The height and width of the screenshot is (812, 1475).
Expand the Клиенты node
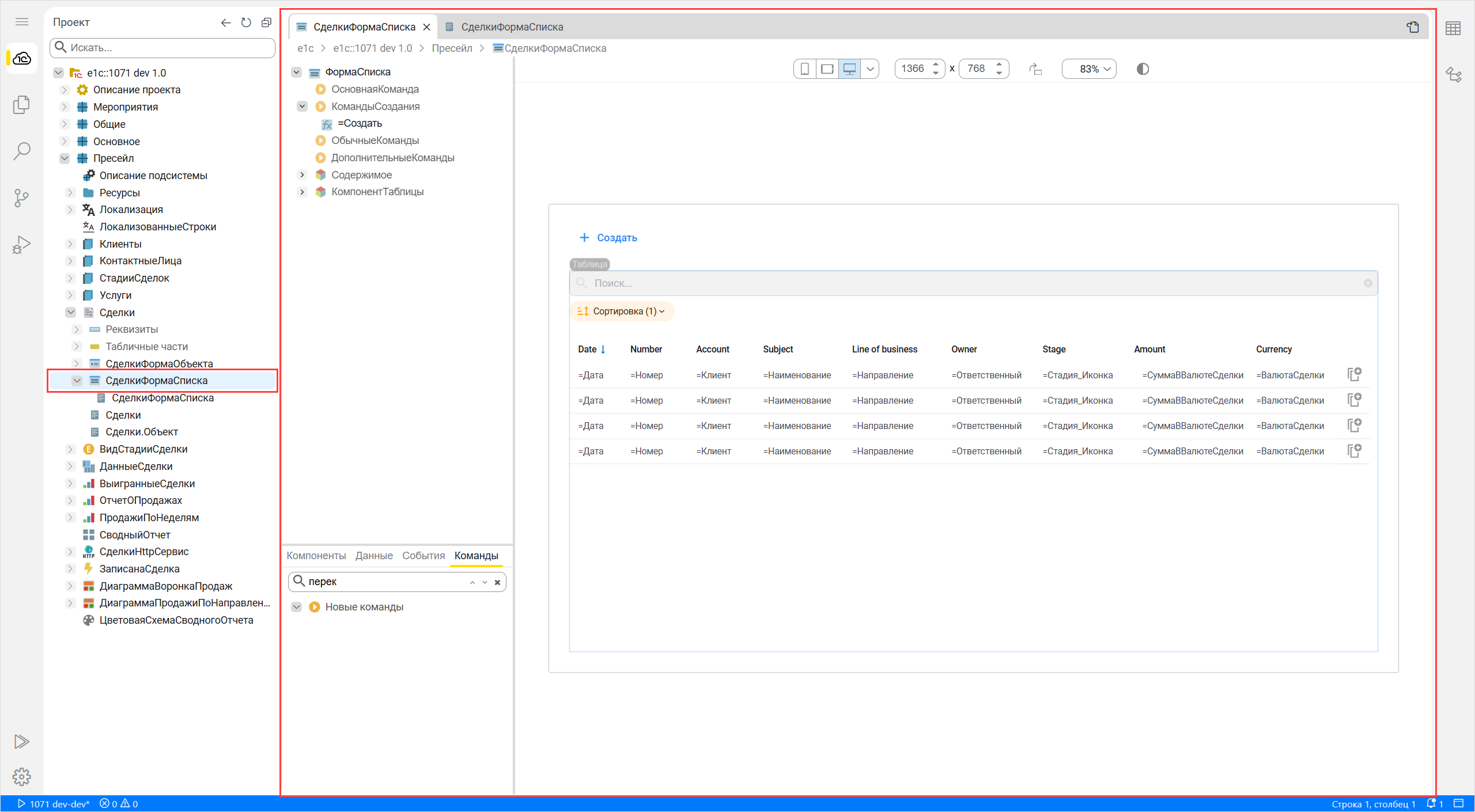pyautogui.click(x=70, y=244)
